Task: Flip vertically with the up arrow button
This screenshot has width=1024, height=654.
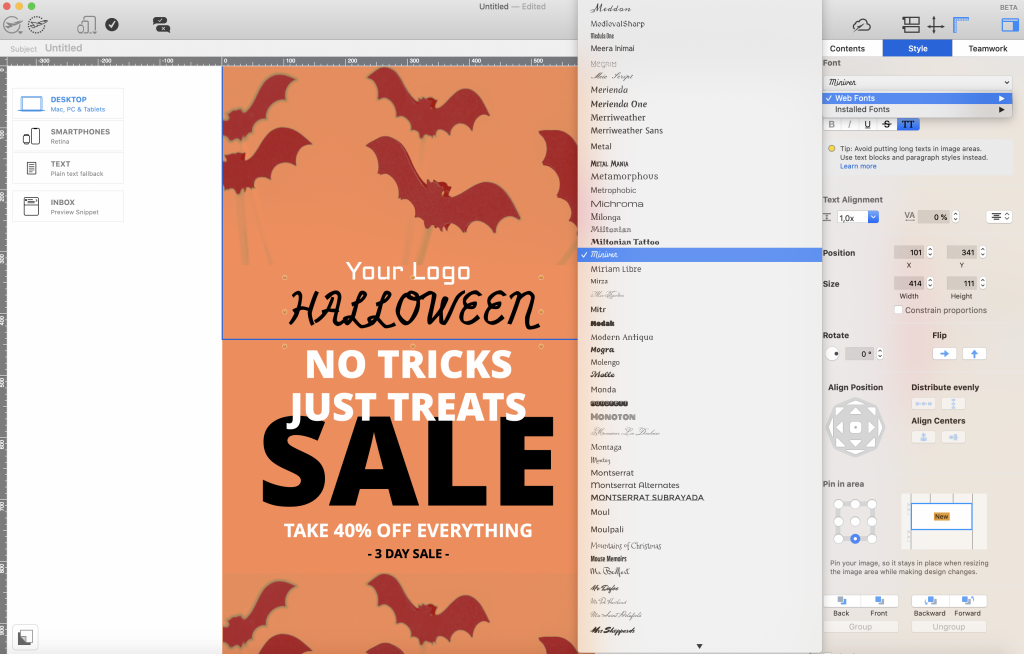Action: coord(974,353)
